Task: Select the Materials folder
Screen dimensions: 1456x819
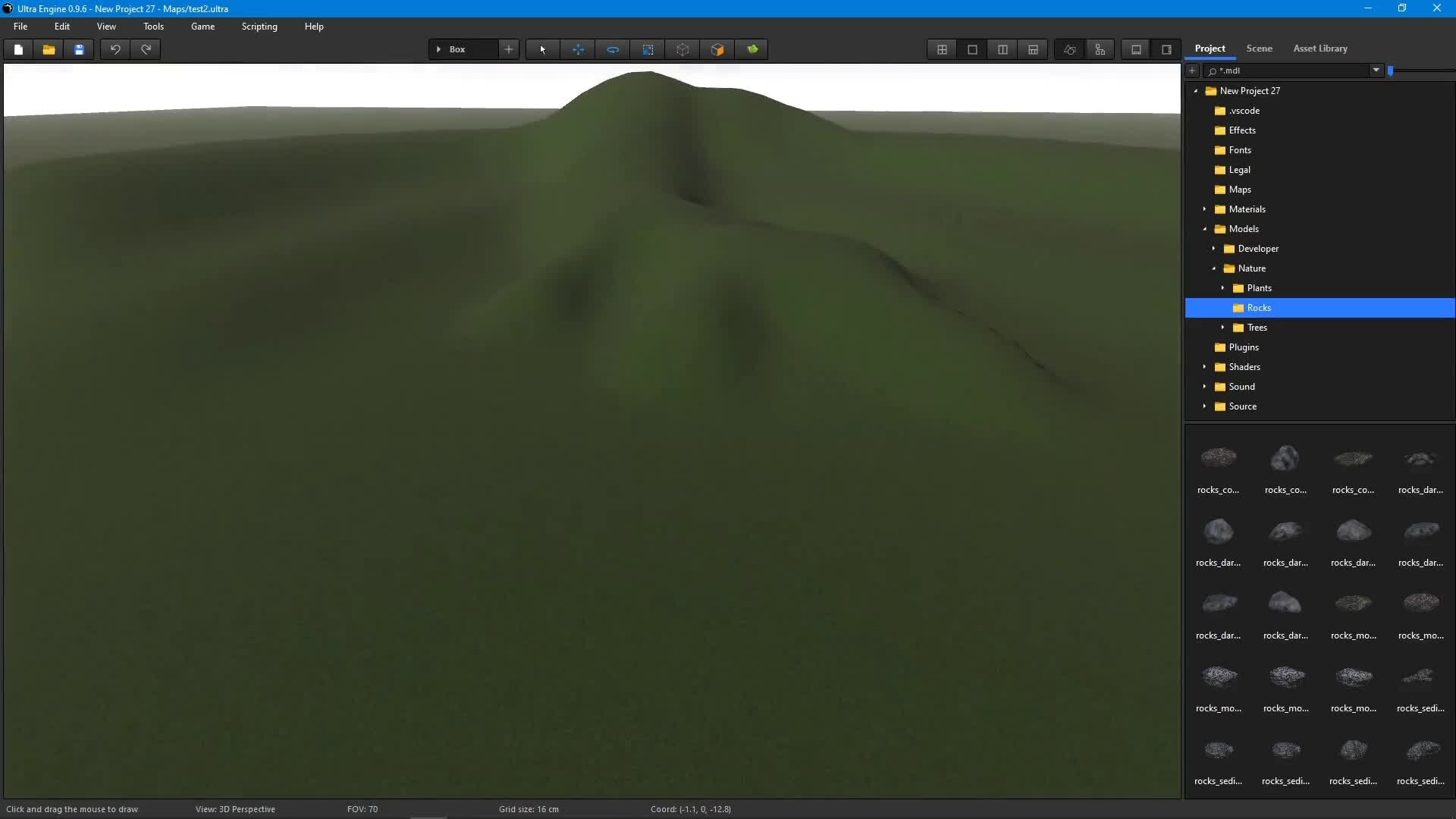Action: click(x=1247, y=209)
